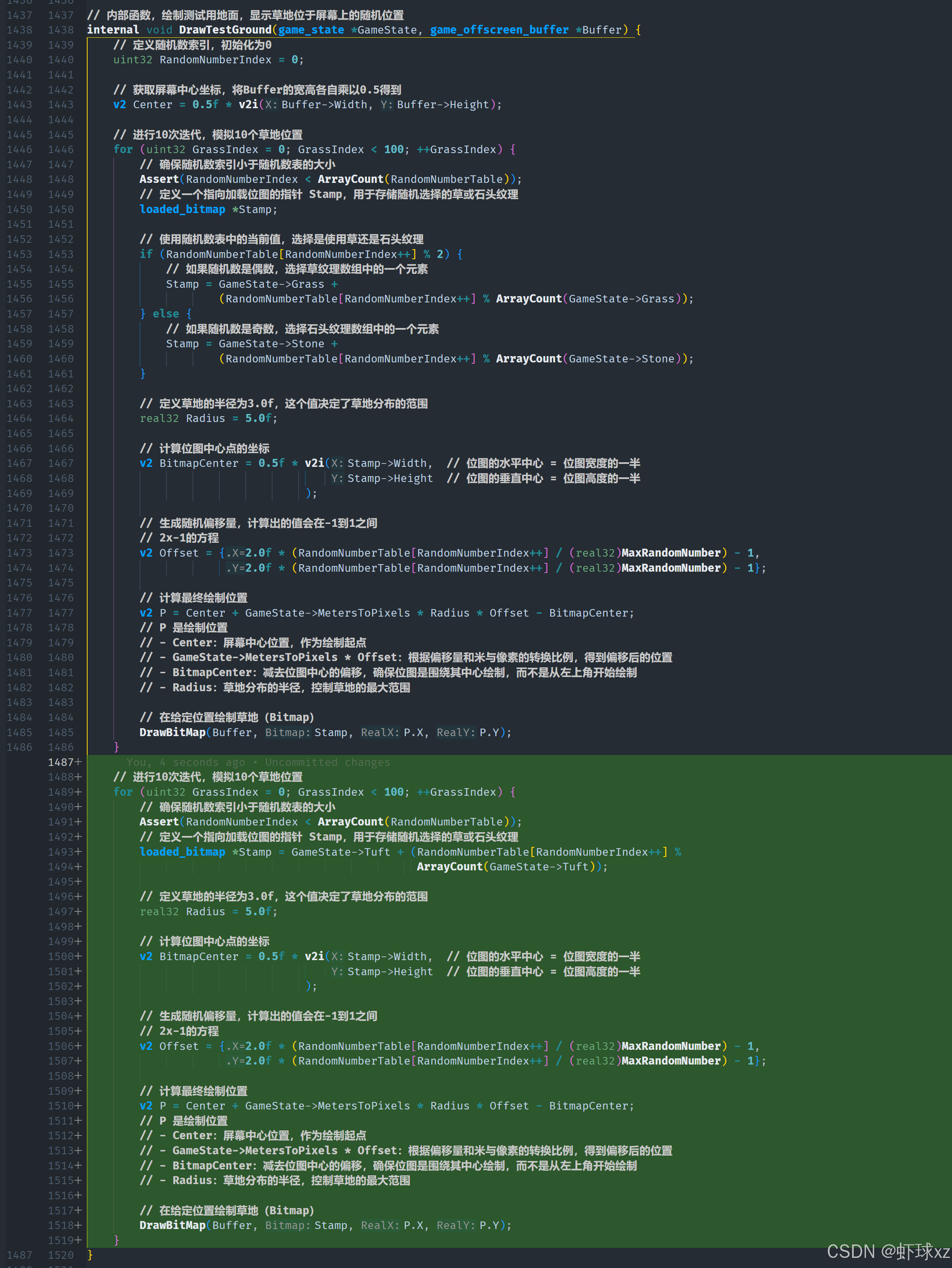952x1268 pixels.
Task: Click the DrawBitMap call on line 1518
Action: (172, 1225)
